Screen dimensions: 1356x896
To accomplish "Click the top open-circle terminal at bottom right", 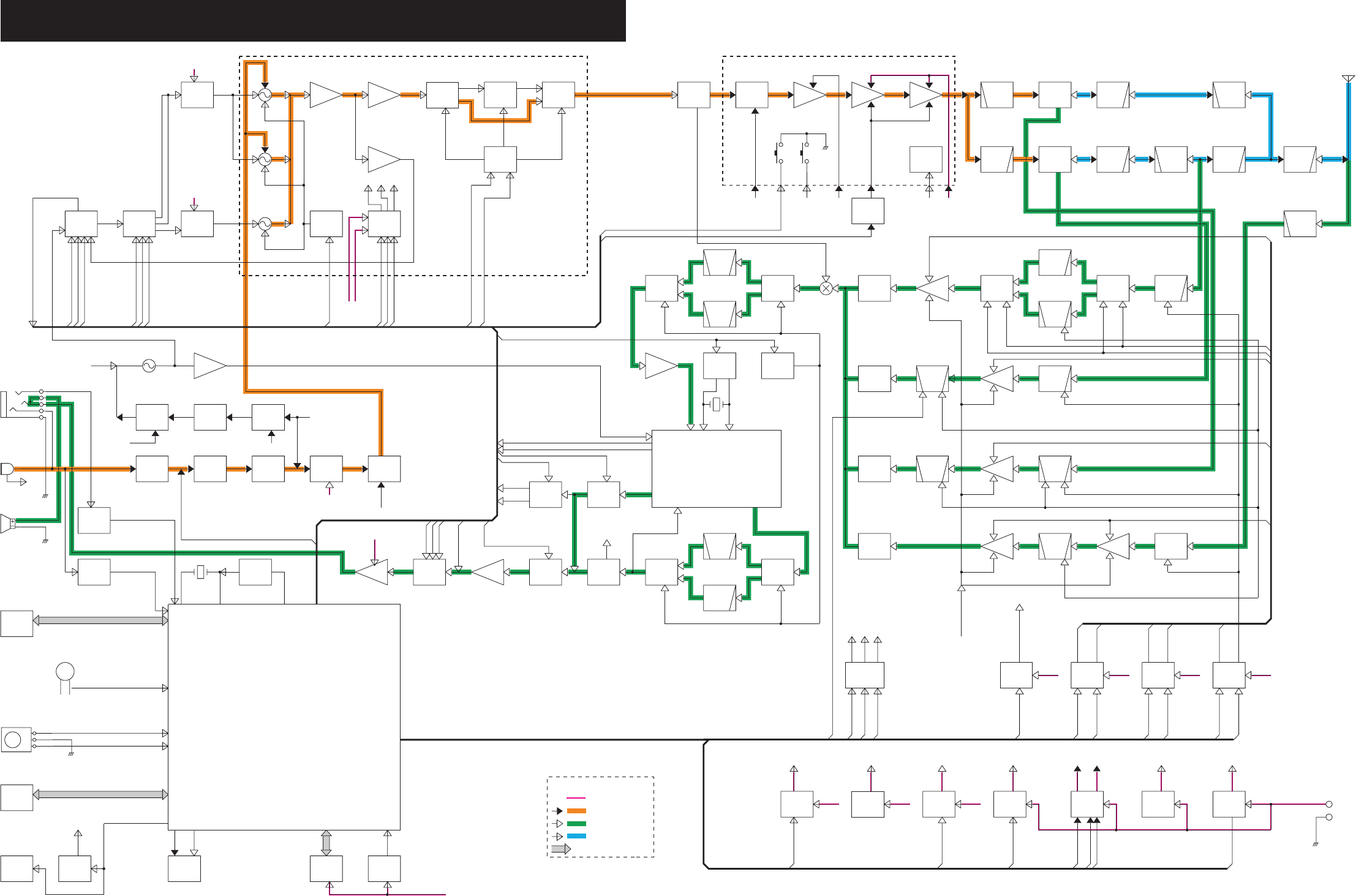I will [x=1329, y=804].
